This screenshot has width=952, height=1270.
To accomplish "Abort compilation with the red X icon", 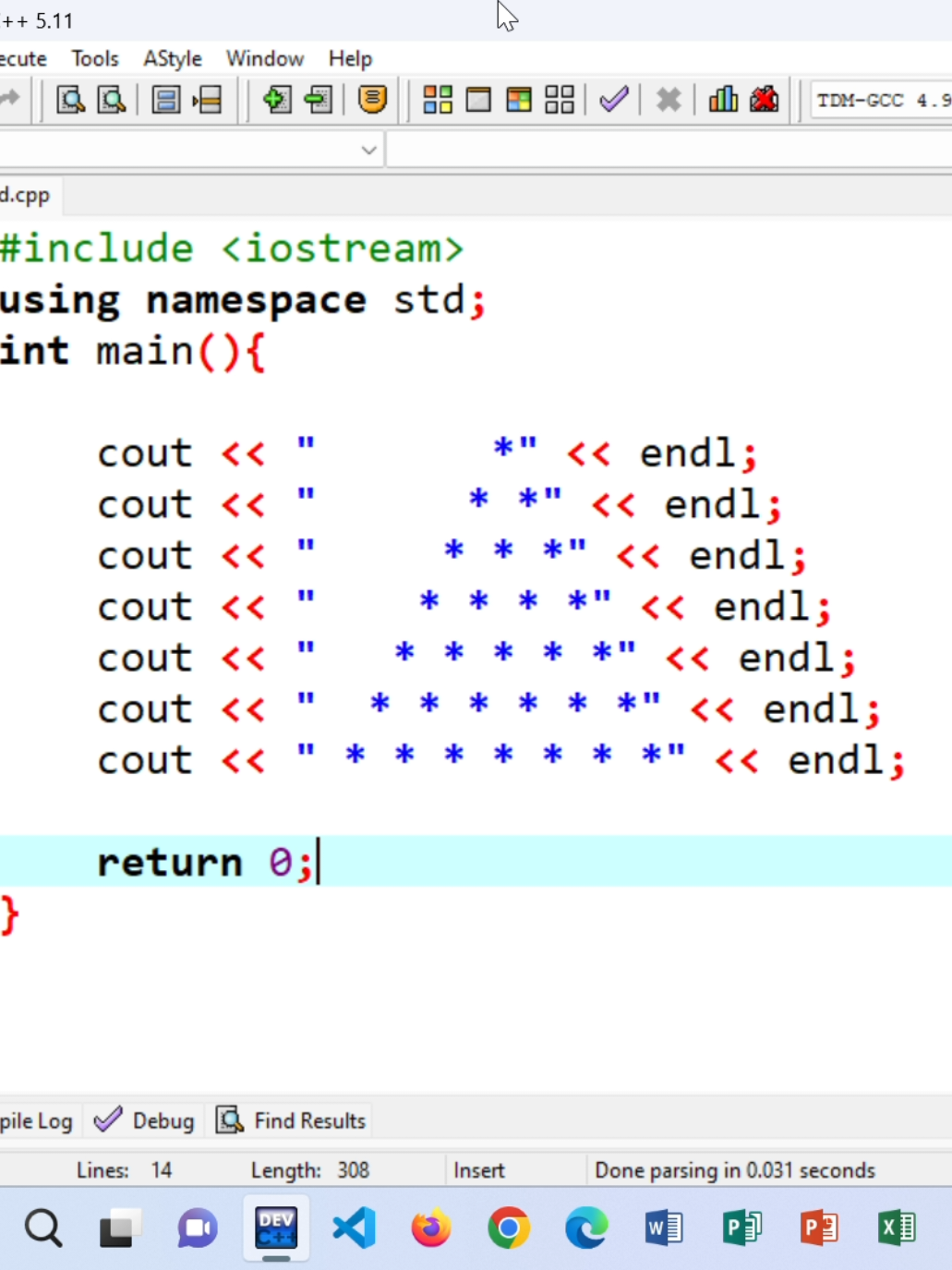I will point(669,100).
